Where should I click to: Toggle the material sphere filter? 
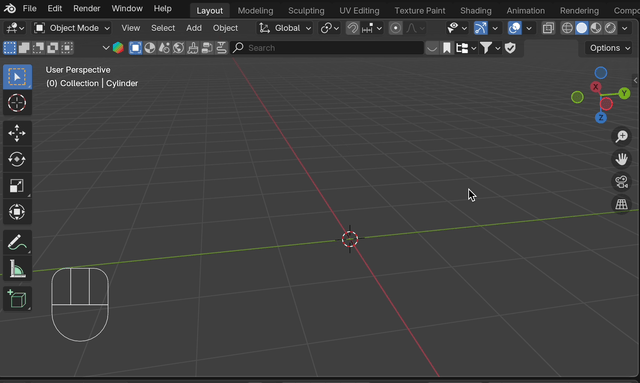(x=150, y=48)
